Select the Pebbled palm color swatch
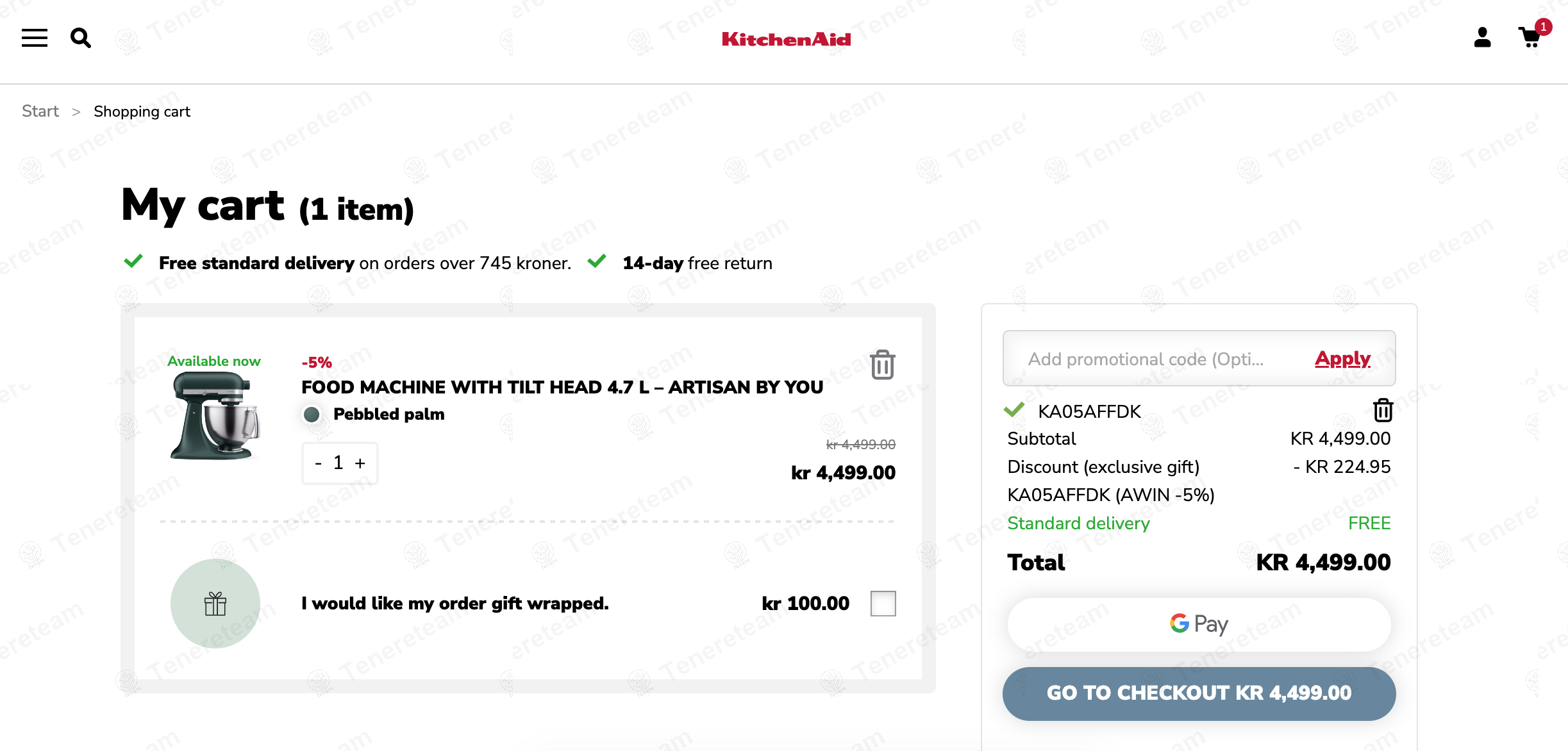 pyautogui.click(x=312, y=415)
